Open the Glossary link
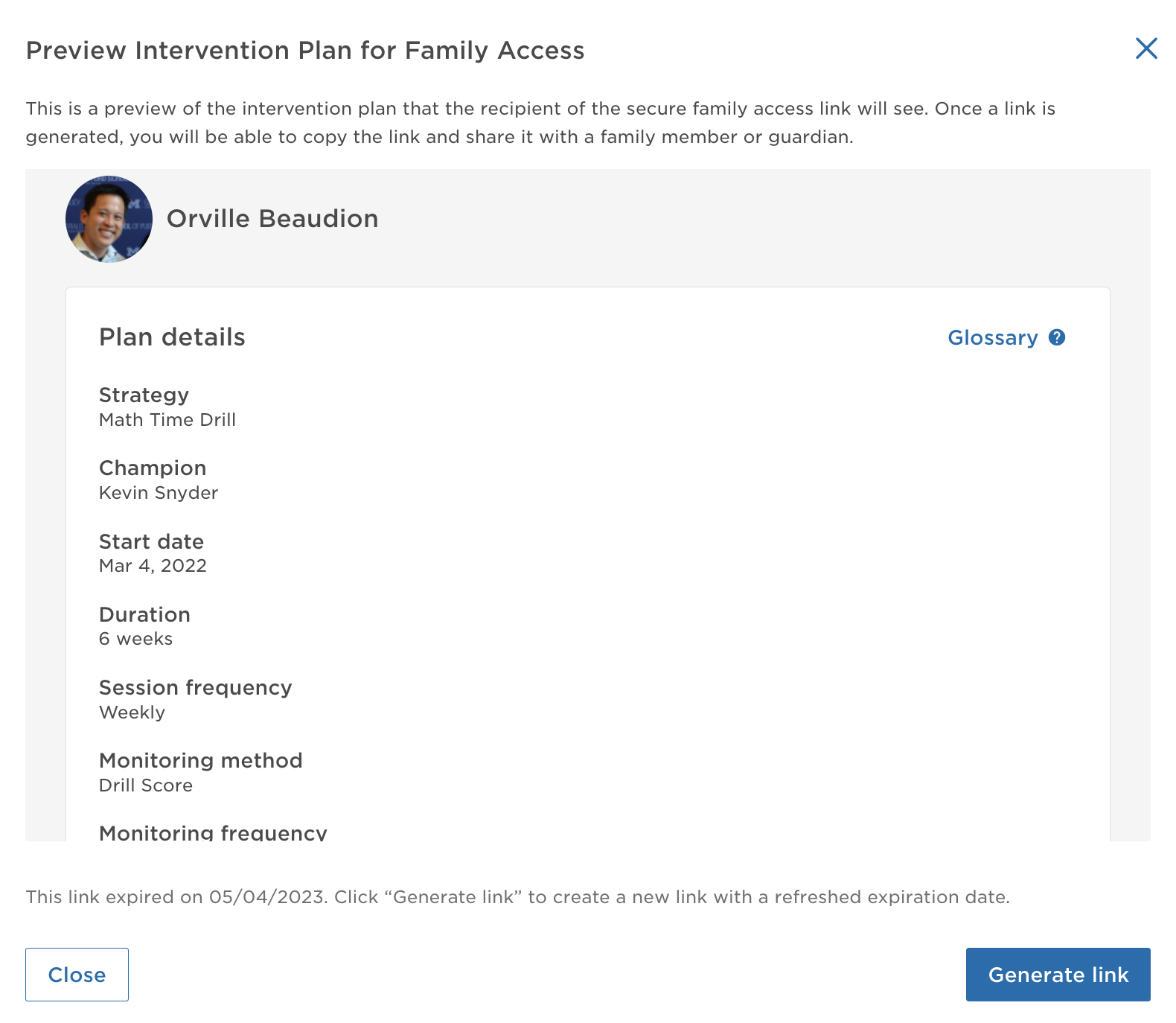This screenshot has width=1176, height=1023. (x=992, y=338)
